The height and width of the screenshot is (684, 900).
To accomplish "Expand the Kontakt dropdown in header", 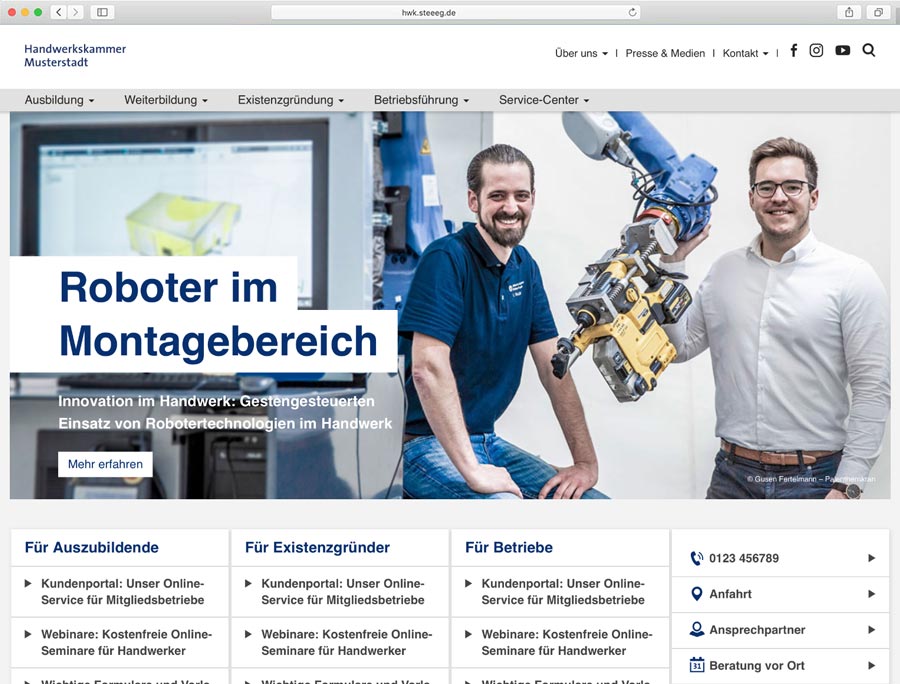I will point(745,53).
